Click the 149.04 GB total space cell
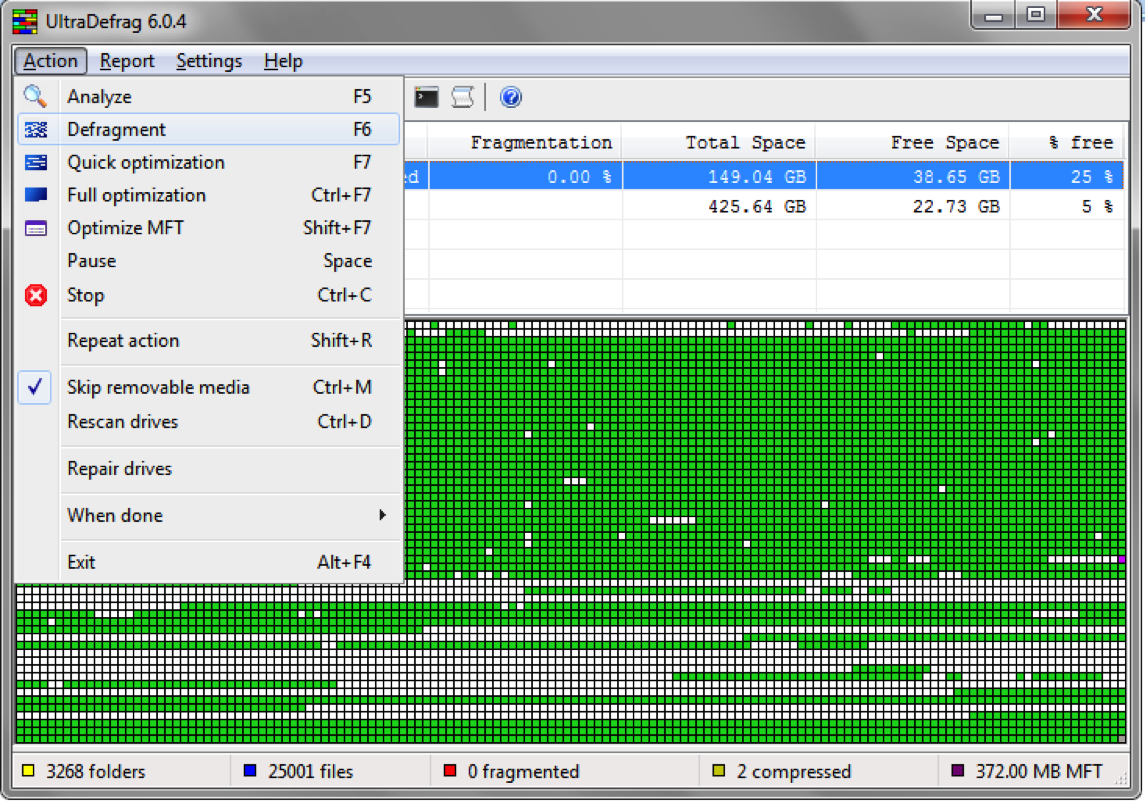The height and width of the screenshot is (802, 1146). 719,176
